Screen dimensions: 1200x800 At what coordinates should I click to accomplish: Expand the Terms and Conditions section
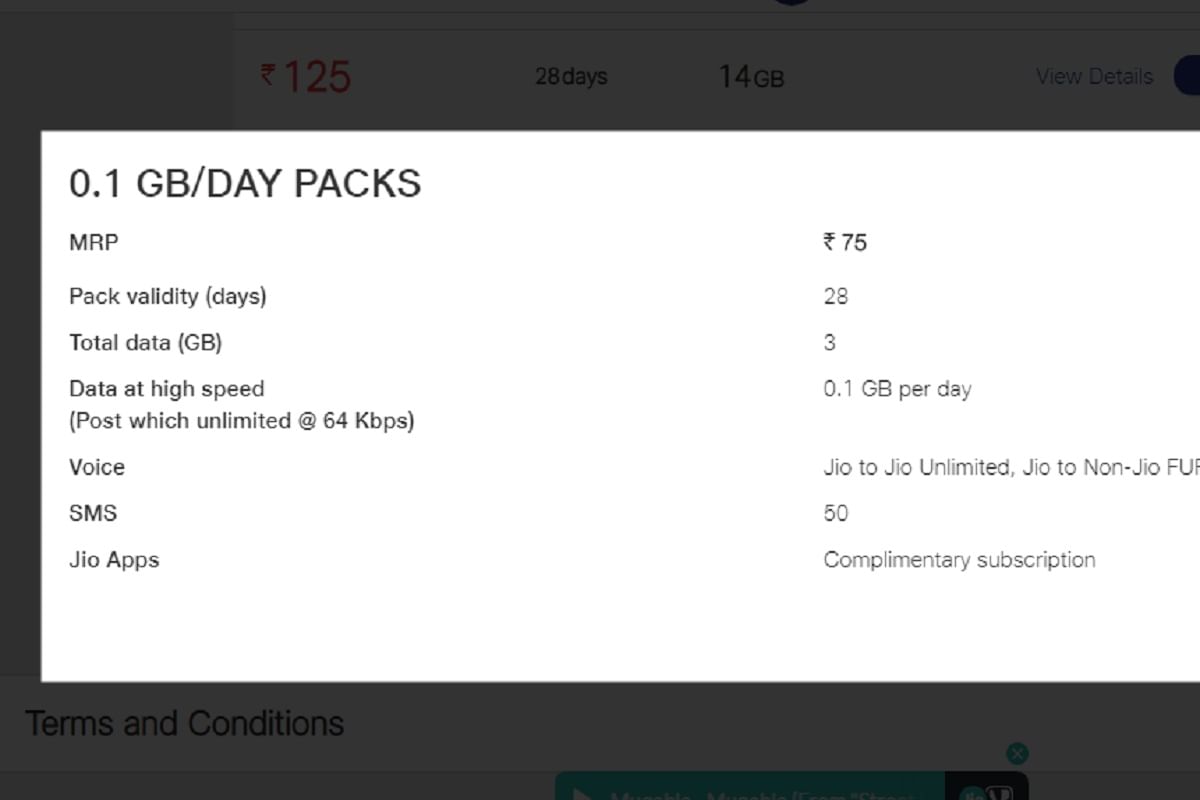(185, 722)
